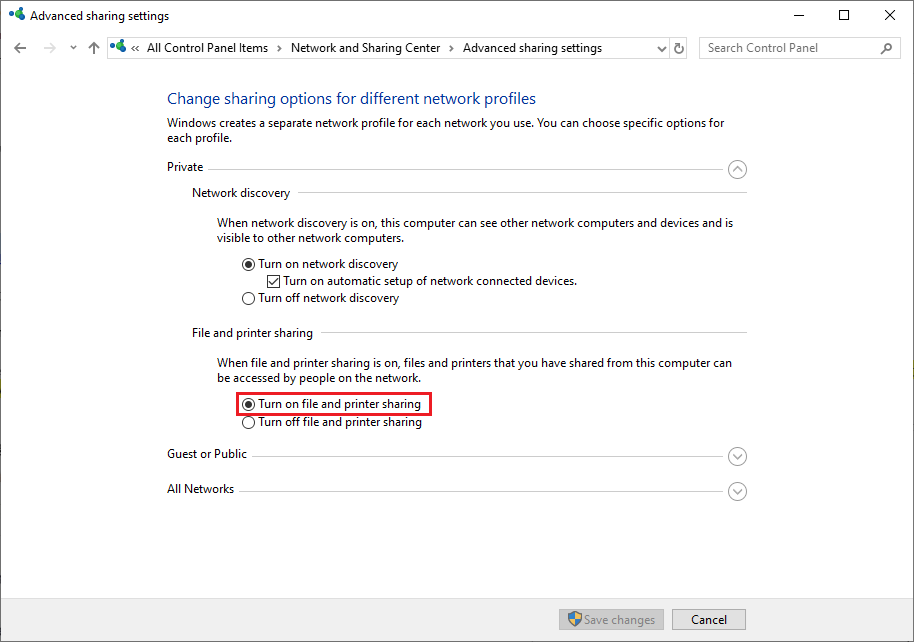Select Turn off network discovery

249,298
